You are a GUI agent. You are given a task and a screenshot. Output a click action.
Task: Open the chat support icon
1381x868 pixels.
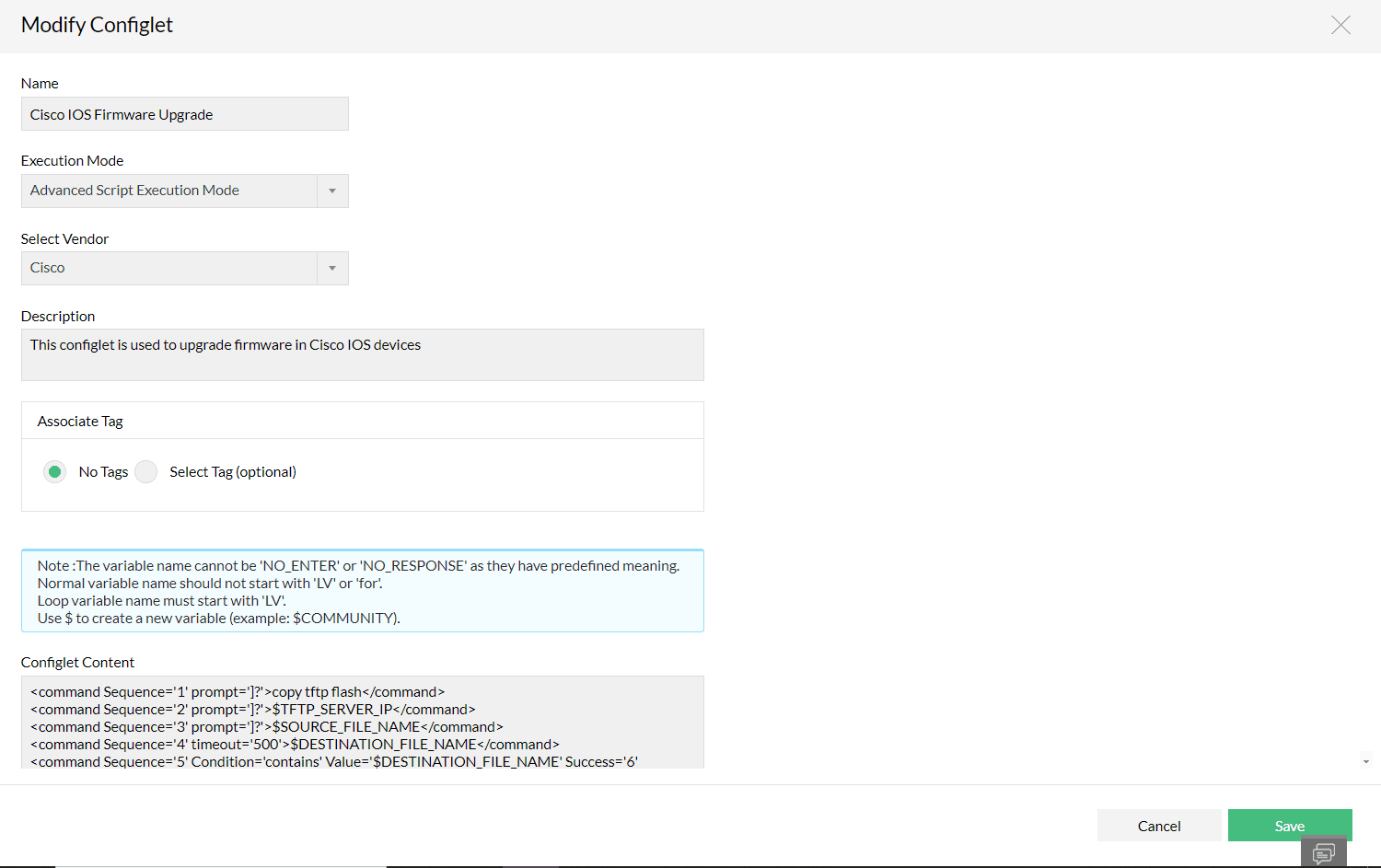(x=1323, y=852)
